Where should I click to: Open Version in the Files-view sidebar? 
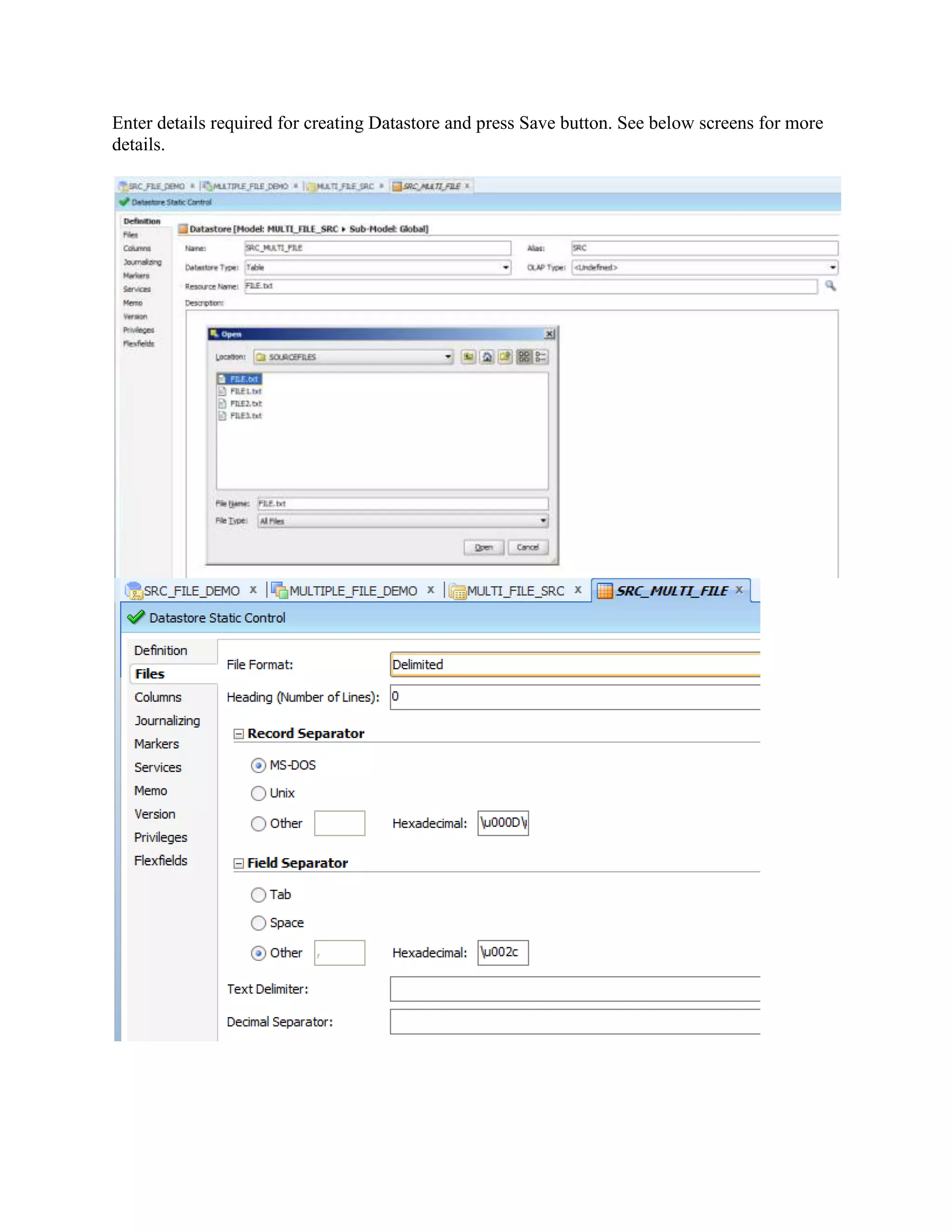[x=154, y=814]
